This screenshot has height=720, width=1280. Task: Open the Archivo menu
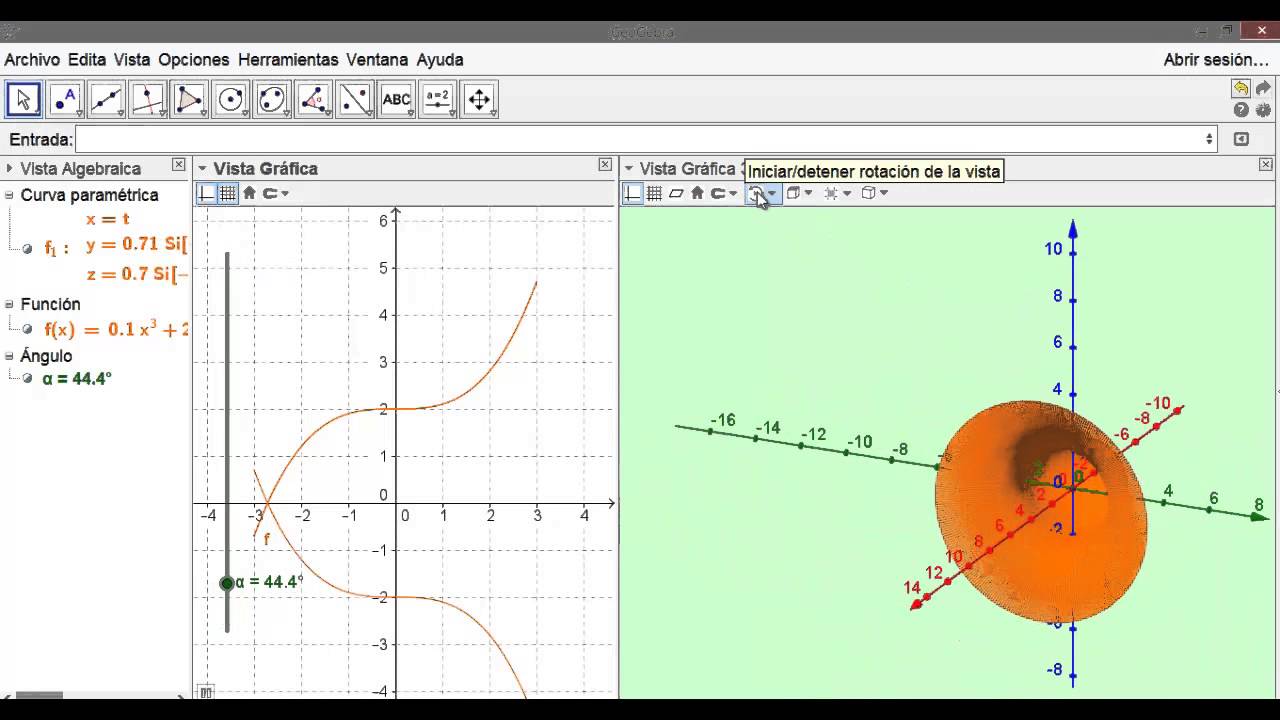pos(32,60)
